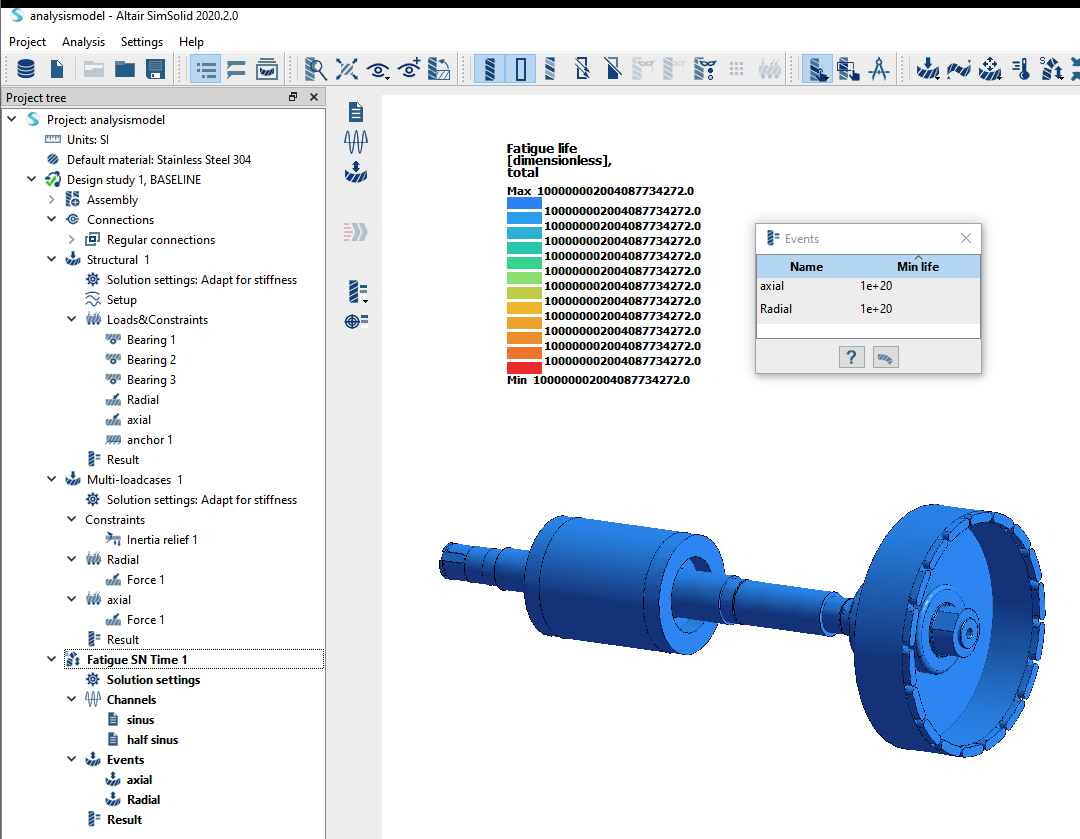Collapse the Events branch in the tree
The image size is (1080, 839).
coord(72,758)
